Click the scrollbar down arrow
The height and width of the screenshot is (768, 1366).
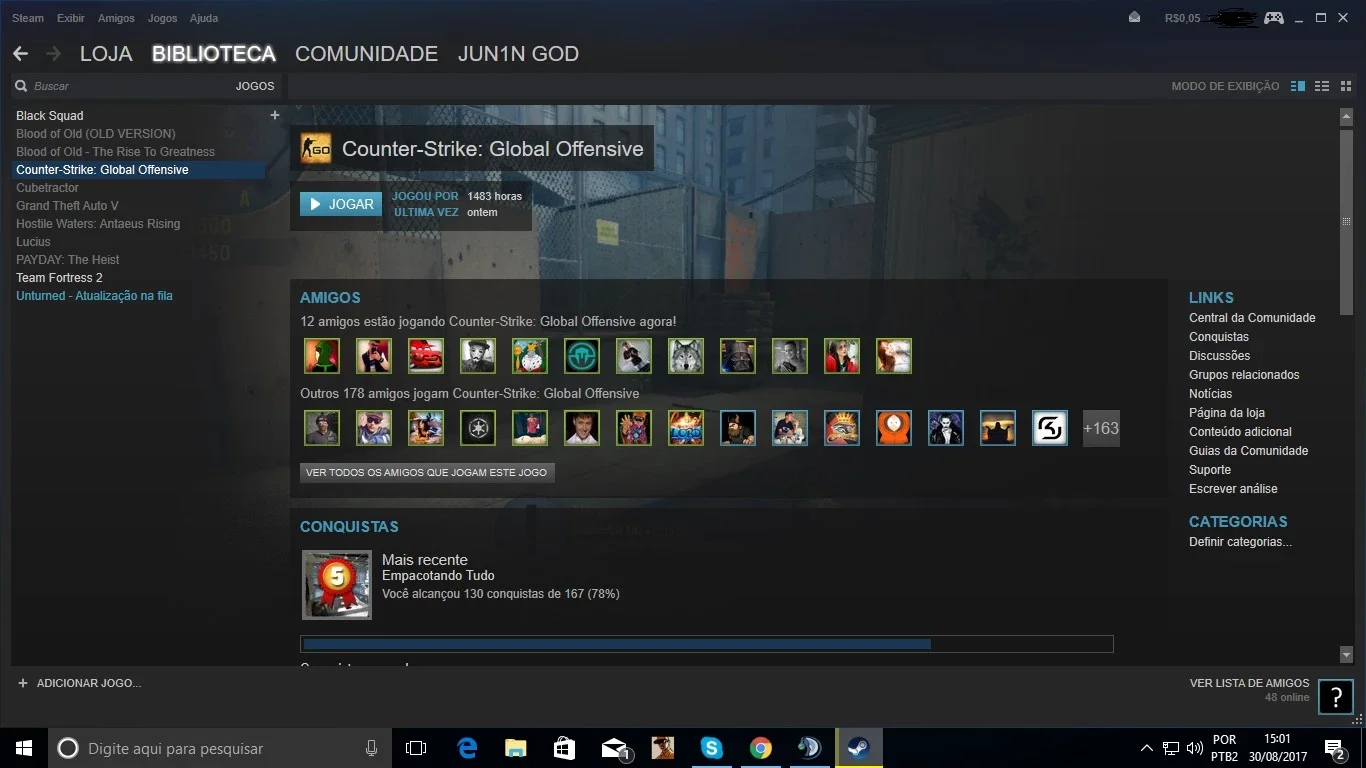click(1346, 654)
